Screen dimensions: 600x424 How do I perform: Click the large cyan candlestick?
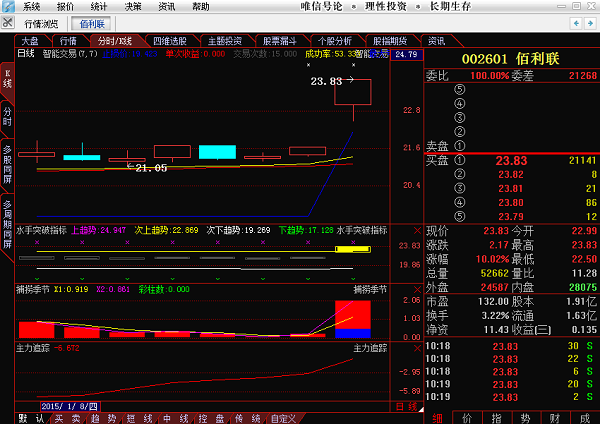click(217, 152)
